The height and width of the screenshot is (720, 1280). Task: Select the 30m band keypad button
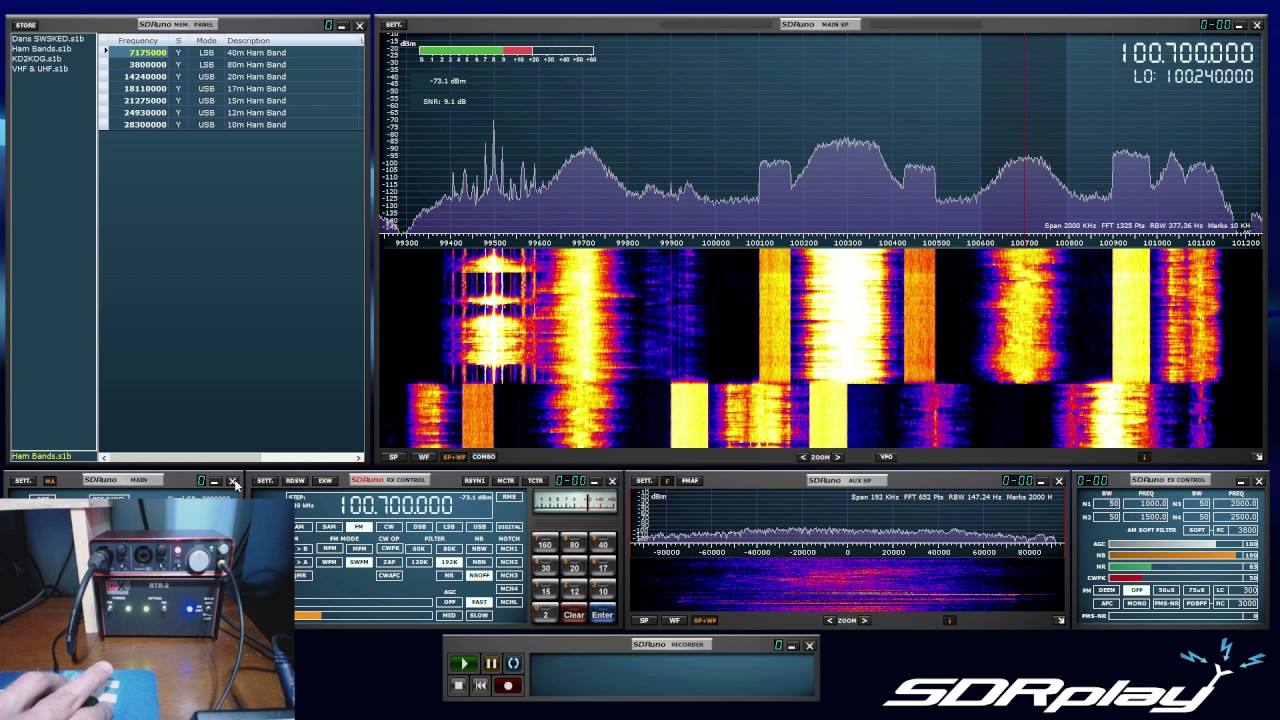pyautogui.click(x=545, y=567)
